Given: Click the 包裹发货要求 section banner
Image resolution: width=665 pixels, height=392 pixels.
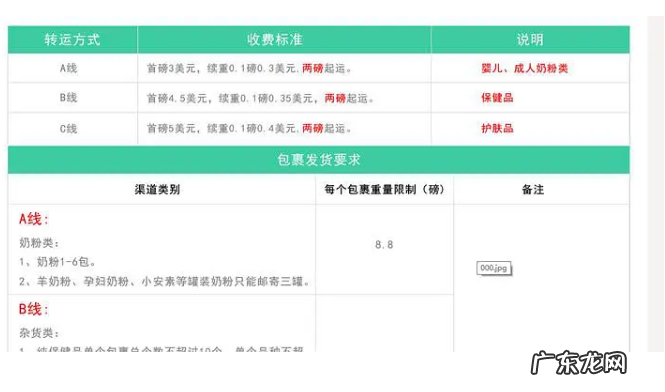Looking at the screenshot, I should [x=319, y=160].
